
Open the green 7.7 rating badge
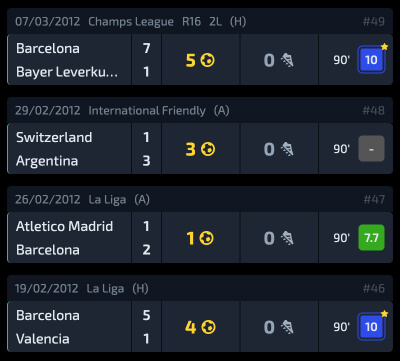(371, 238)
